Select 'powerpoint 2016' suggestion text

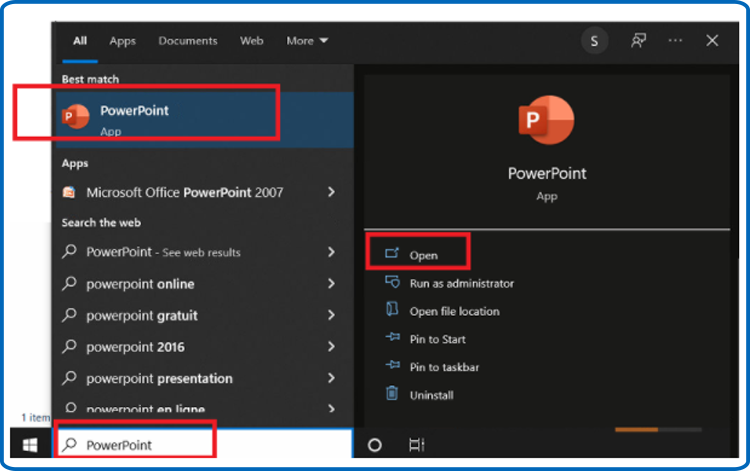tap(135, 347)
